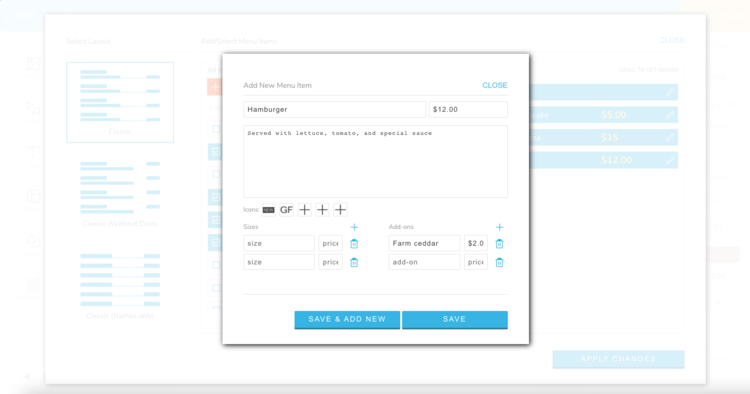This screenshot has height=394, width=750.
Task: Edit the $2.0 add-on price field
Action: coord(476,243)
